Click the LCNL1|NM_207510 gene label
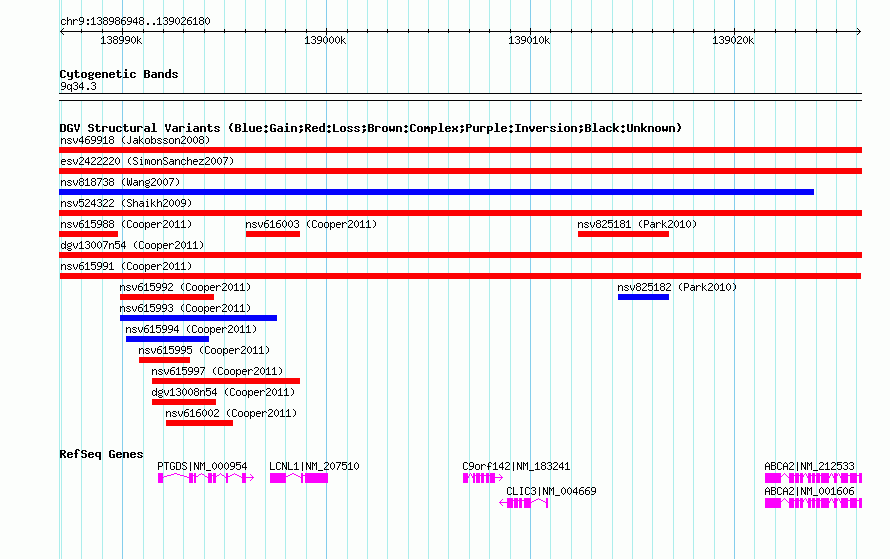The height and width of the screenshot is (559, 890). (x=314, y=466)
